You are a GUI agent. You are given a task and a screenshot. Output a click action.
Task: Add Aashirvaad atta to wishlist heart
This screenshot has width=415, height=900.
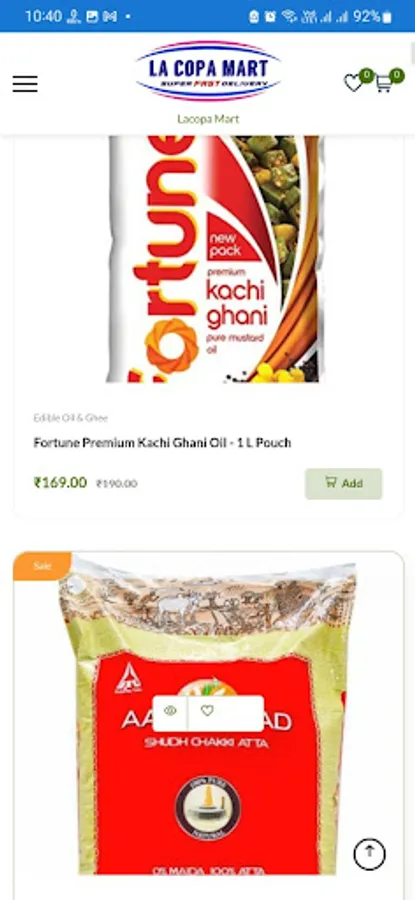(207, 711)
